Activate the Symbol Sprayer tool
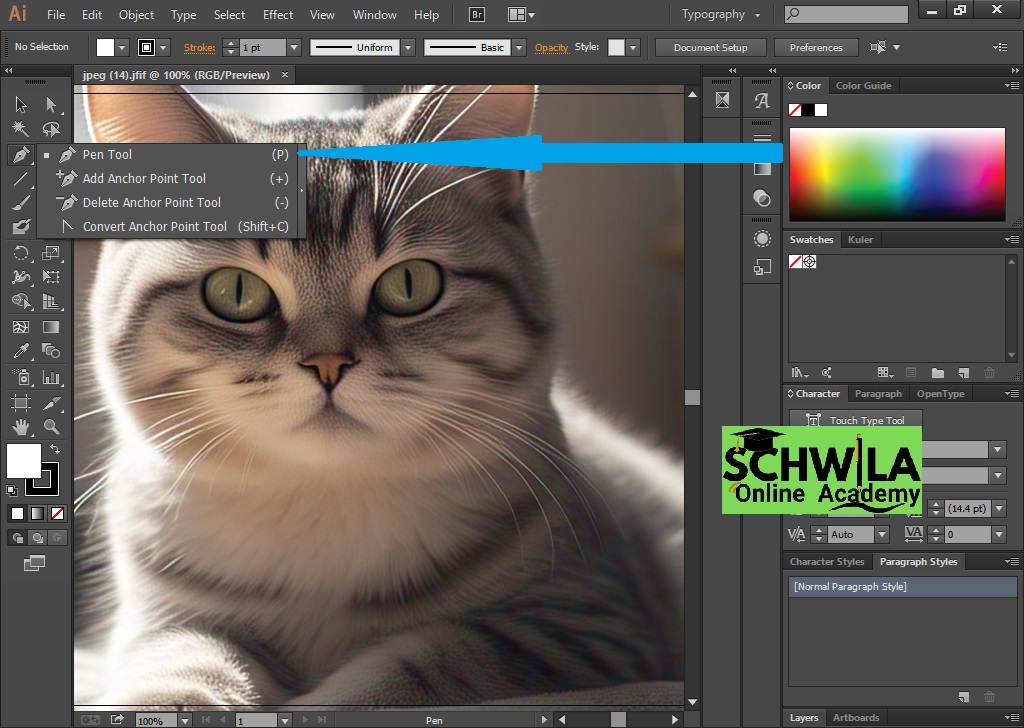Screen dimensions: 1024x728 coord(21,377)
